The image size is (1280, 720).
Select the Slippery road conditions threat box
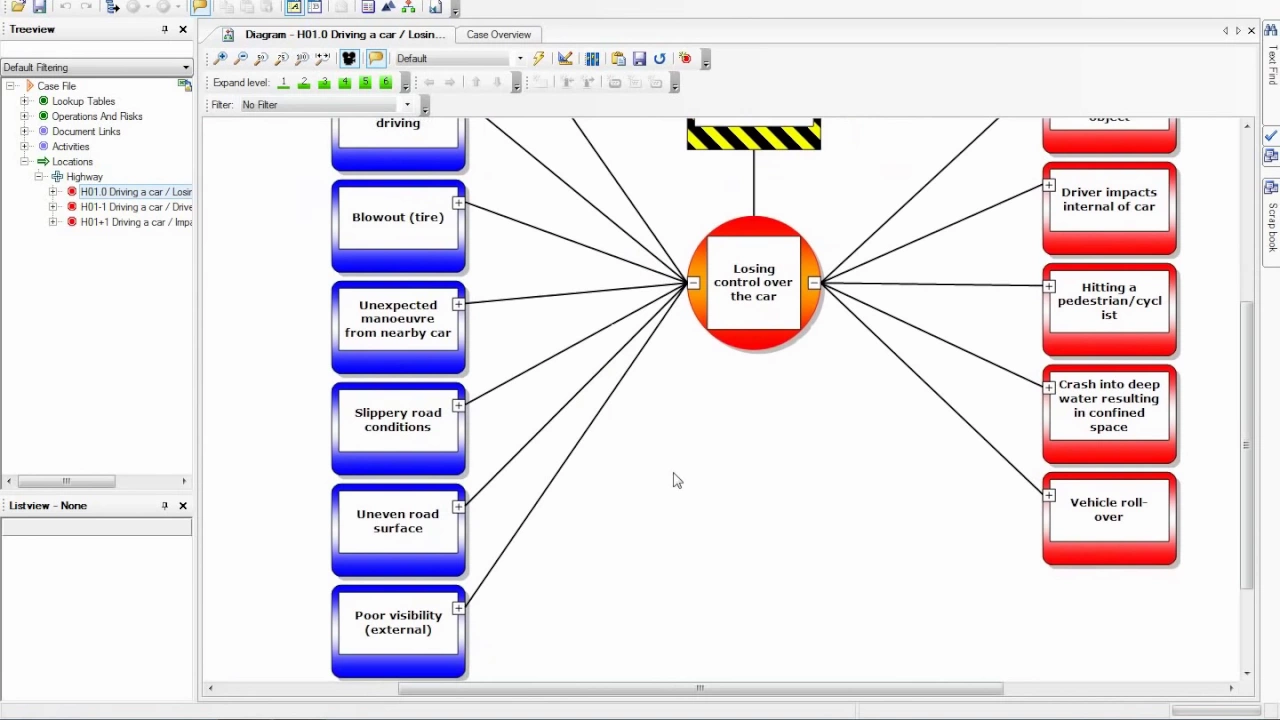[398, 429]
